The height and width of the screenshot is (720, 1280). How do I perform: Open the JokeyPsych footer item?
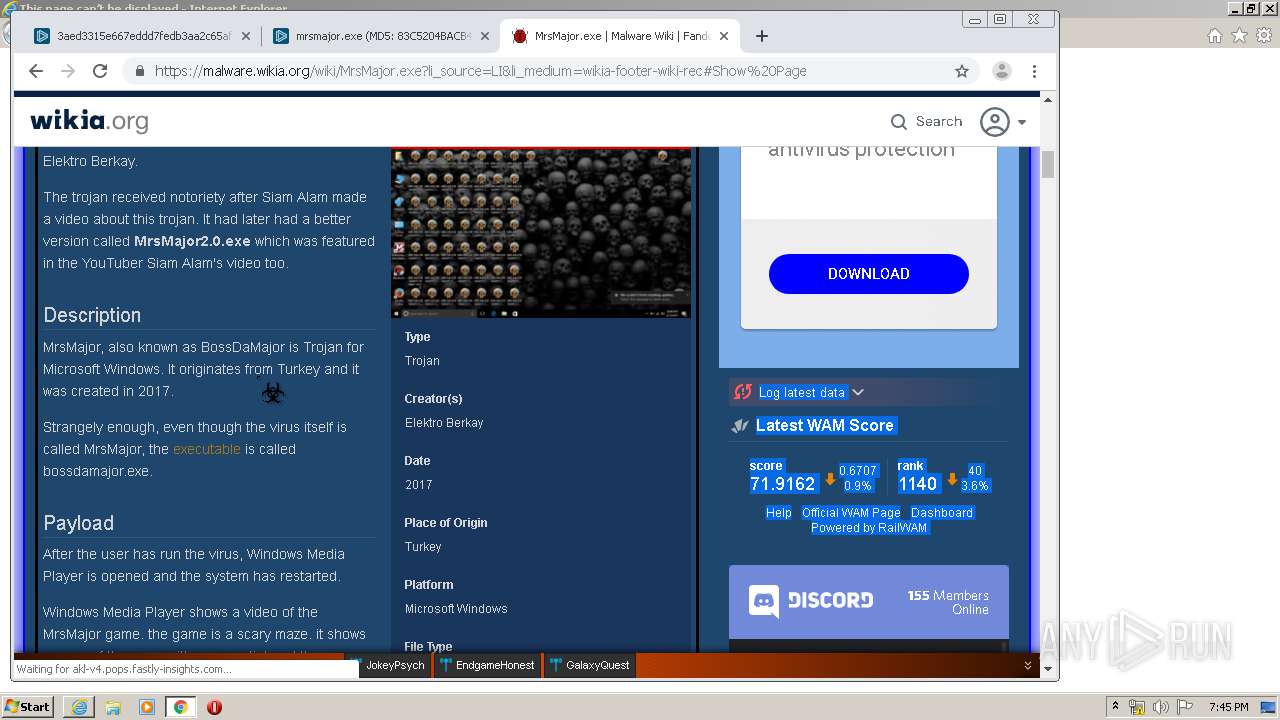coord(389,665)
